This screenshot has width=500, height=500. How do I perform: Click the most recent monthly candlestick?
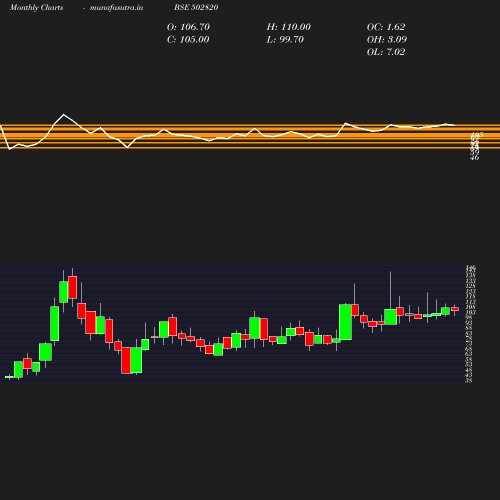tap(455, 309)
